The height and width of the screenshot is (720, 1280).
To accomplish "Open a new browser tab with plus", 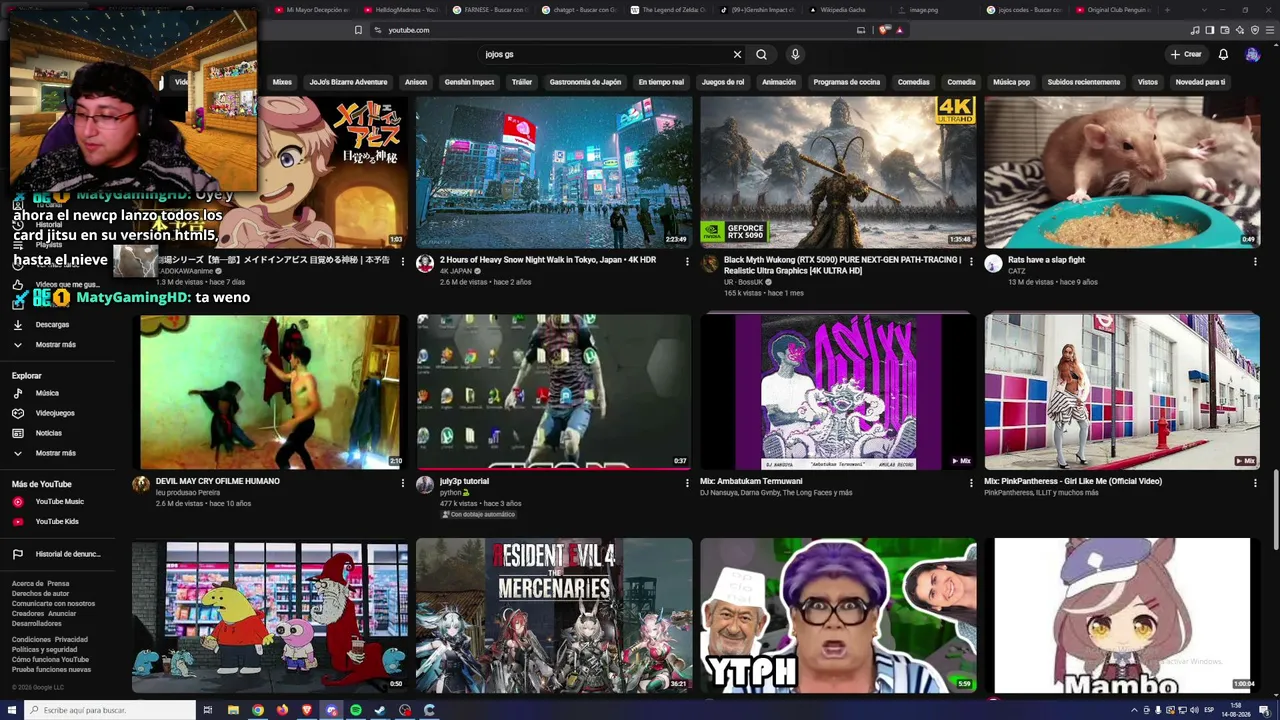I will pyautogui.click(x=1167, y=10).
